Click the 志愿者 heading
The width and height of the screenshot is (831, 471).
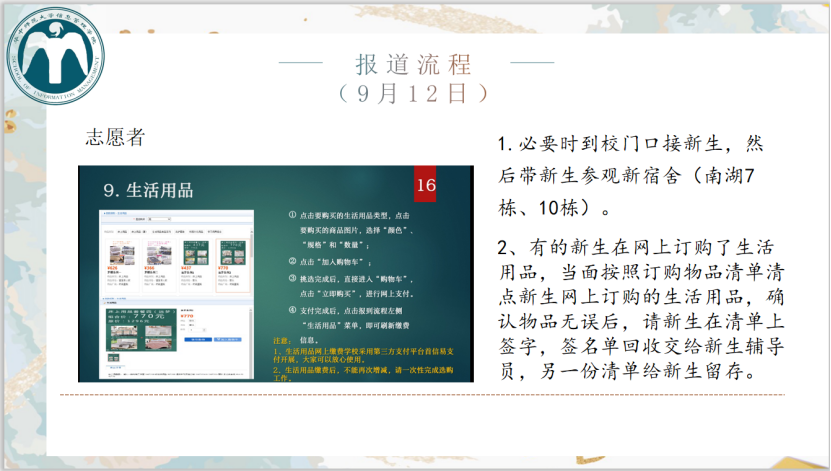click(115, 137)
